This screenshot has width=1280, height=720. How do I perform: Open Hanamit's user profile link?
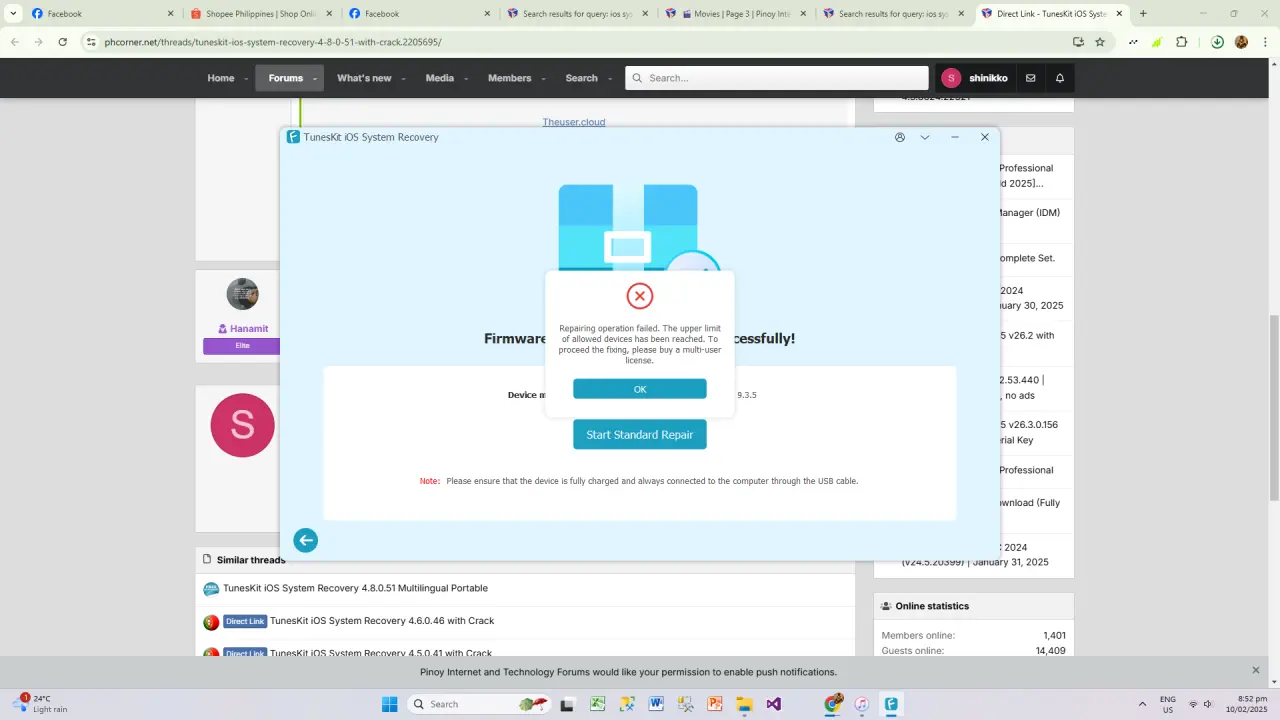[x=249, y=328]
